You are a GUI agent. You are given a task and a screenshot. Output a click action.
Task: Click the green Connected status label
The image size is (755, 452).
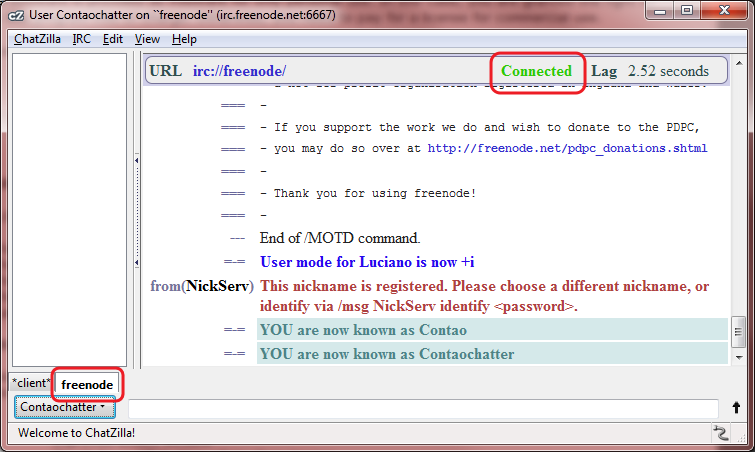tap(536, 71)
